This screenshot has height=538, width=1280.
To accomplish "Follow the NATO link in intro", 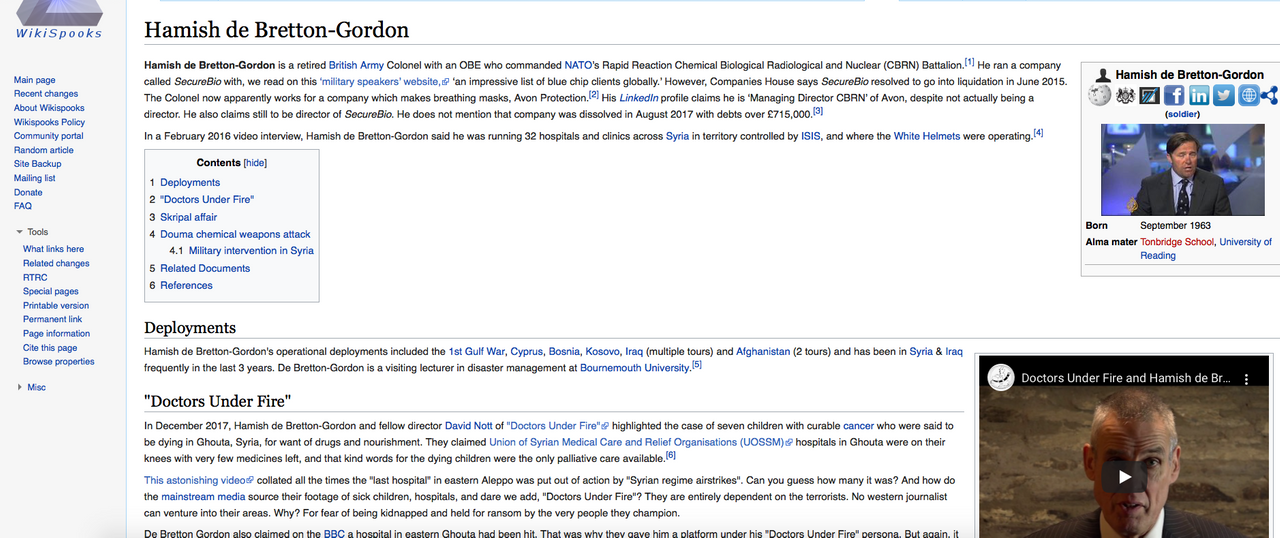I will pyautogui.click(x=578, y=65).
